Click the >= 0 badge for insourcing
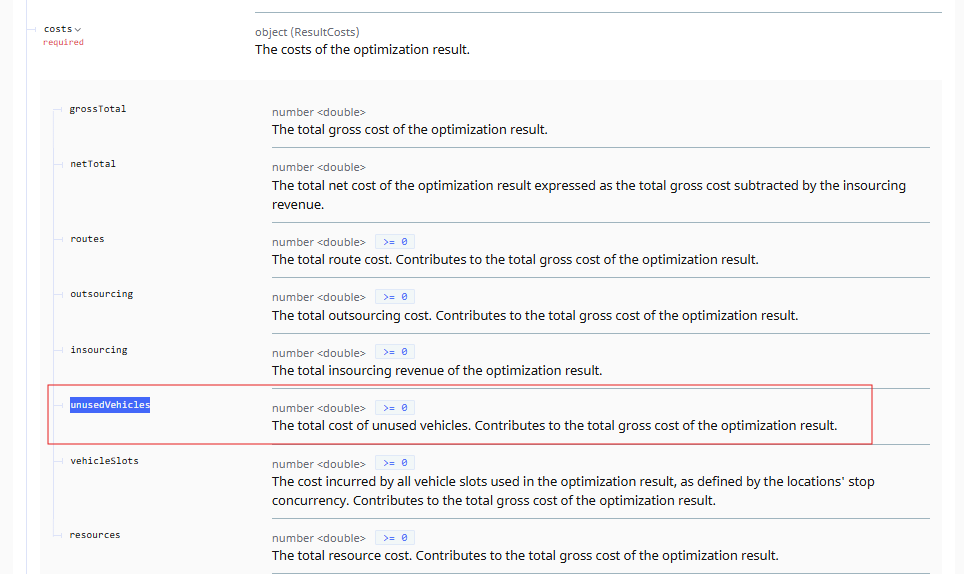This screenshot has width=964, height=574. point(394,353)
